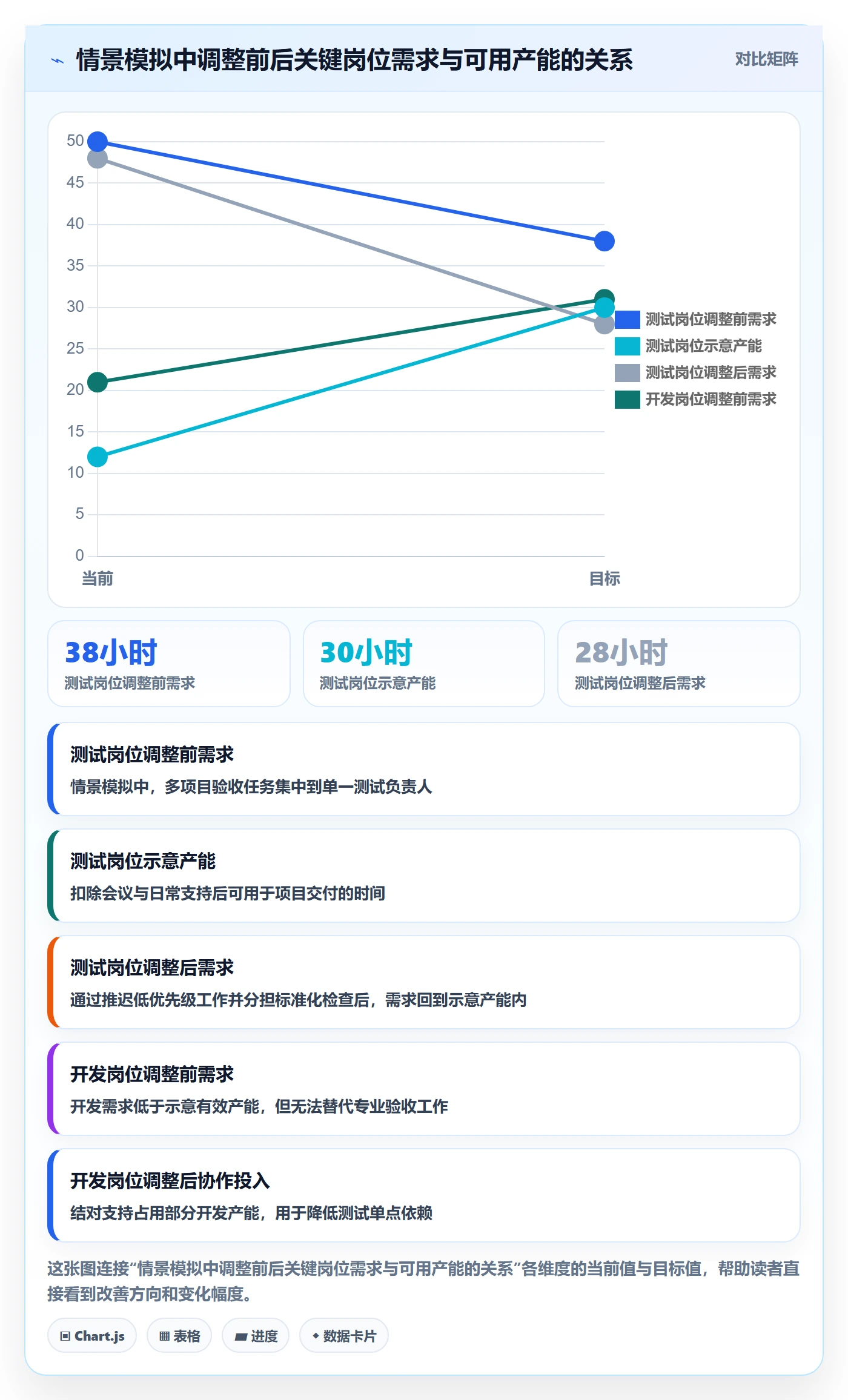The height and width of the screenshot is (1400, 848).
Task: Click the summary paragraph starting 这张图连接
Action: click(x=424, y=1281)
